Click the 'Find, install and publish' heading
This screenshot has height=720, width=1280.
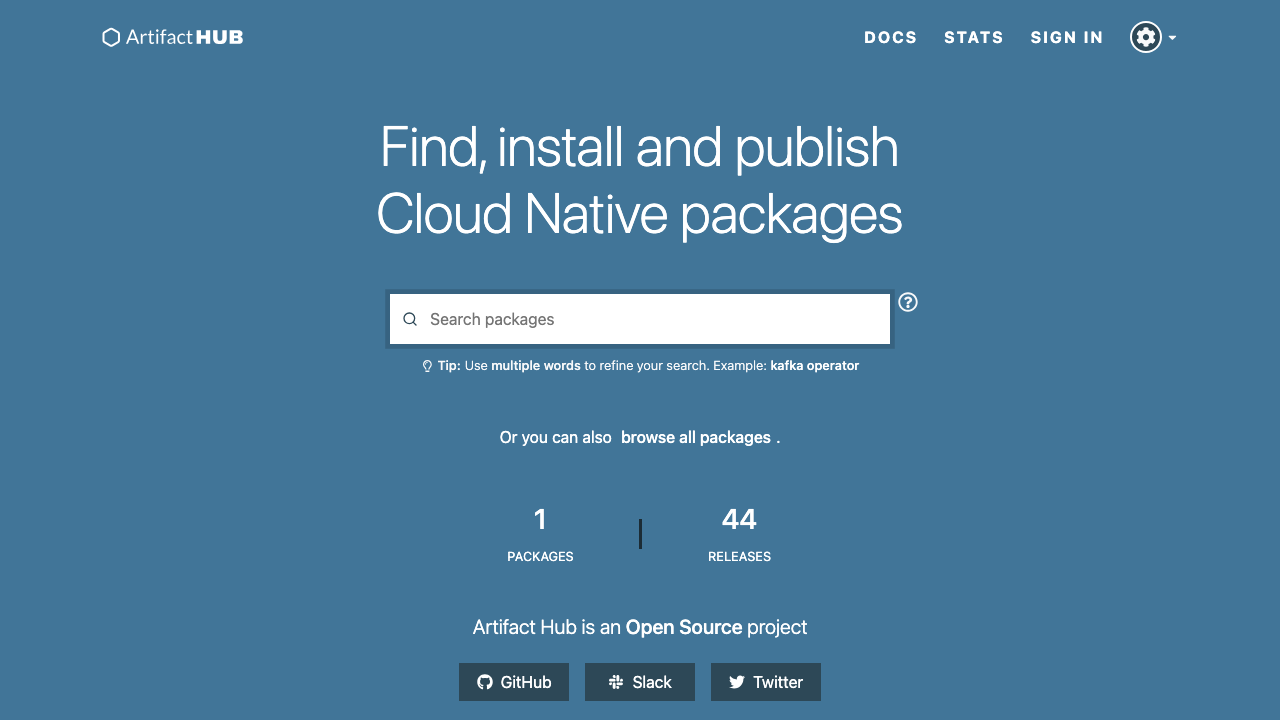640,147
